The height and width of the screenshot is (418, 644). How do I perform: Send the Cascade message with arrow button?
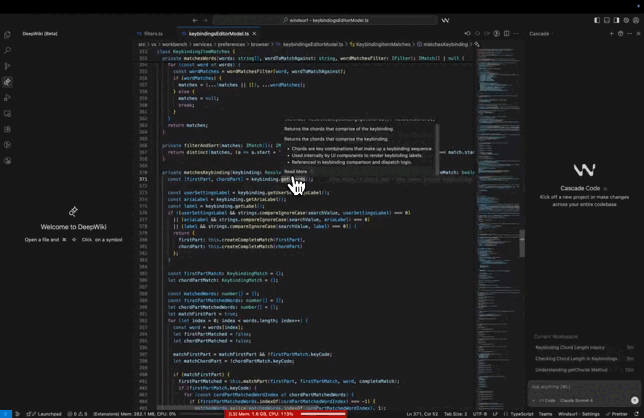click(x=635, y=400)
